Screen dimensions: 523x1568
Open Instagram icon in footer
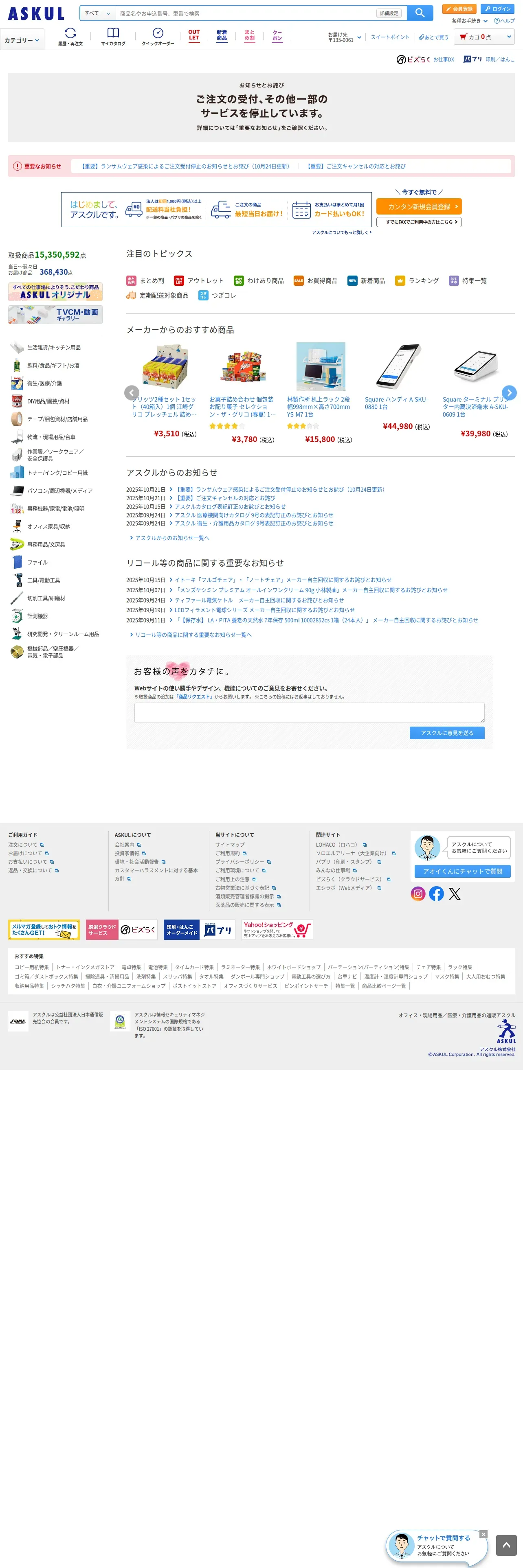(418, 893)
